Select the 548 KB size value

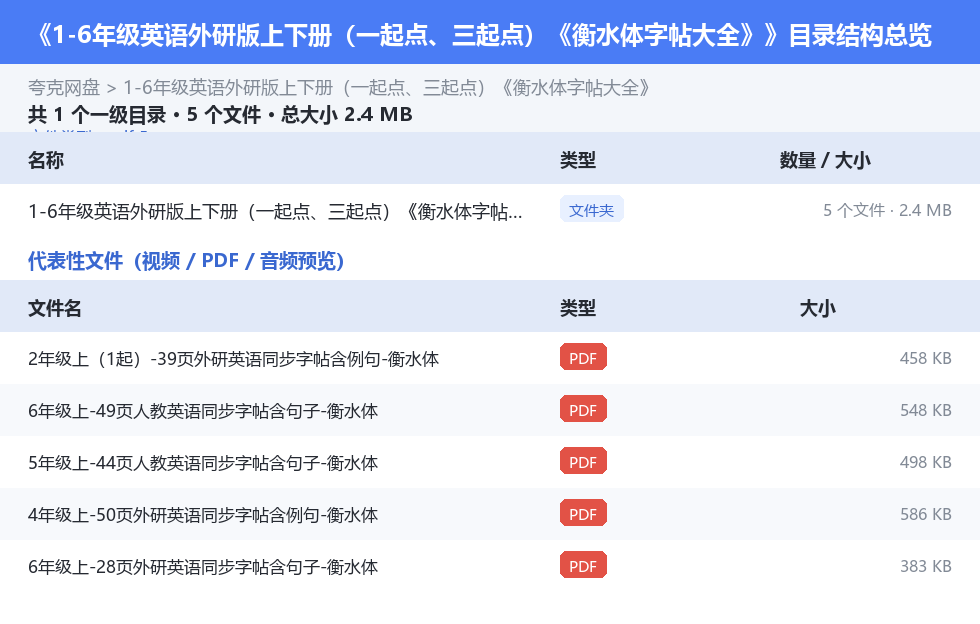click(x=926, y=410)
